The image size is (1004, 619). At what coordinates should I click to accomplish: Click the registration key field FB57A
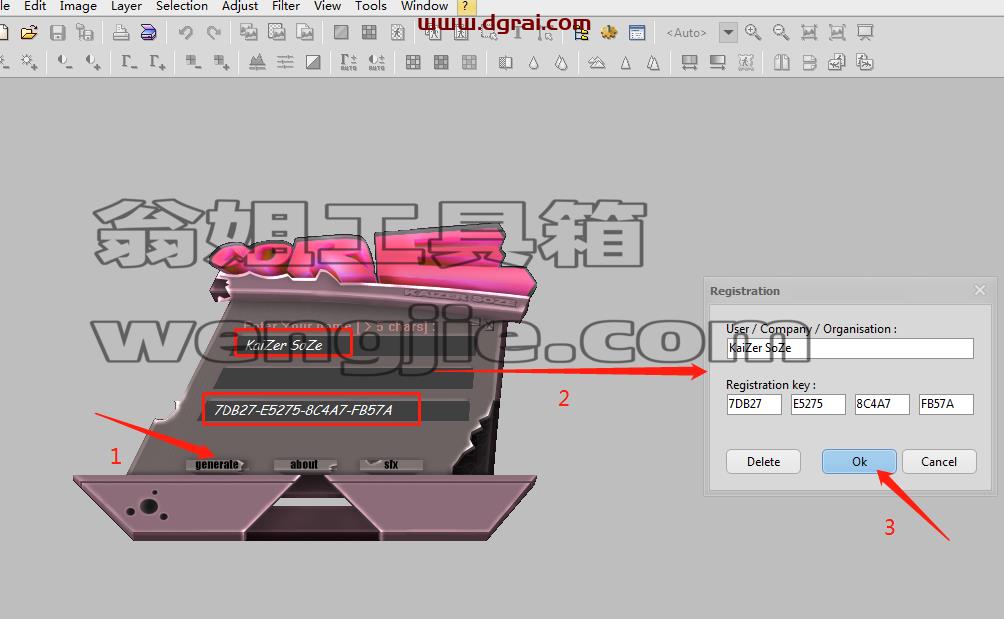[x=946, y=404]
